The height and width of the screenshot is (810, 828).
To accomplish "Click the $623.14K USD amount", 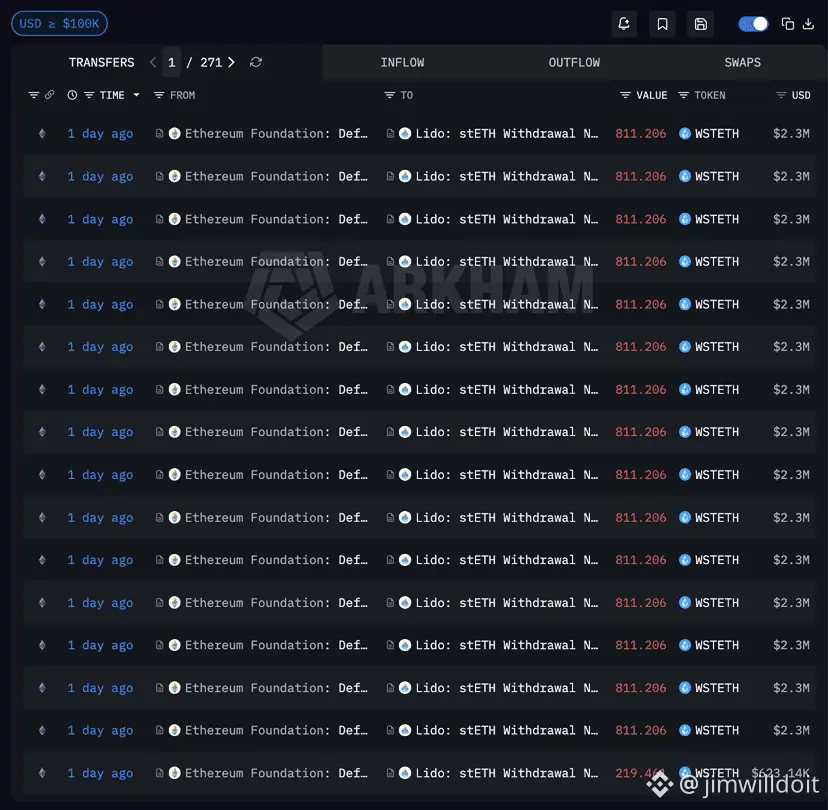I will [780, 773].
